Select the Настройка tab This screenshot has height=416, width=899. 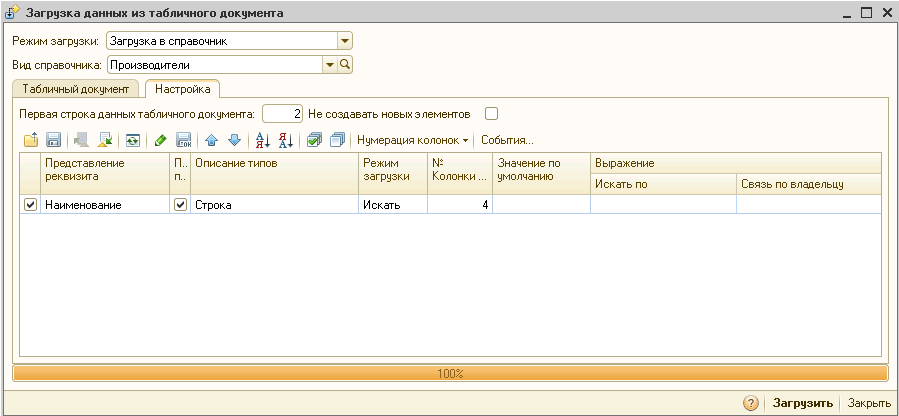tap(182, 89)
